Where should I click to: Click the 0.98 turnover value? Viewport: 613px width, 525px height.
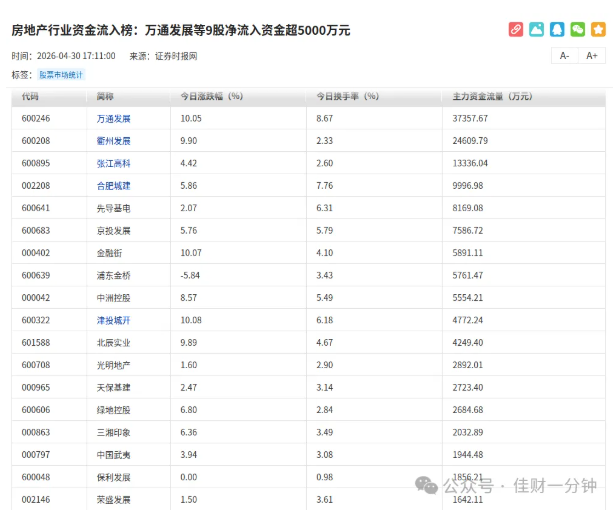point(324,477)
